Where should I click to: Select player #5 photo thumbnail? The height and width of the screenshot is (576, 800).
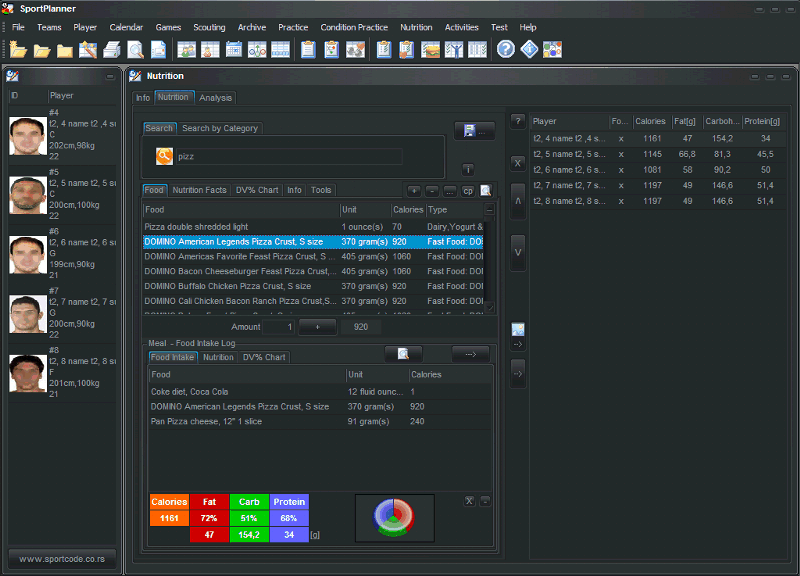tap(28, 195)
